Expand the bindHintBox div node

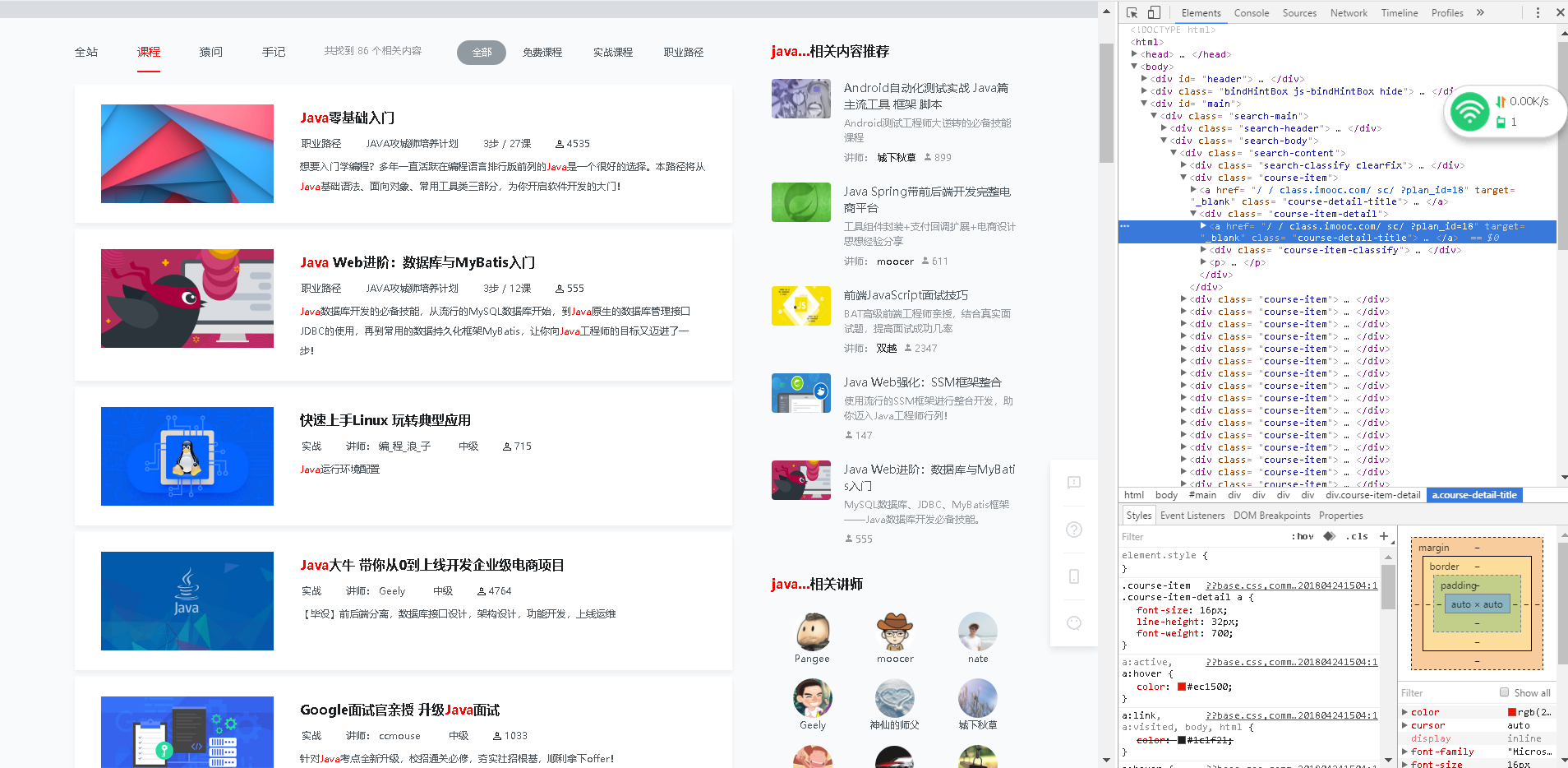click(1145, 91)
